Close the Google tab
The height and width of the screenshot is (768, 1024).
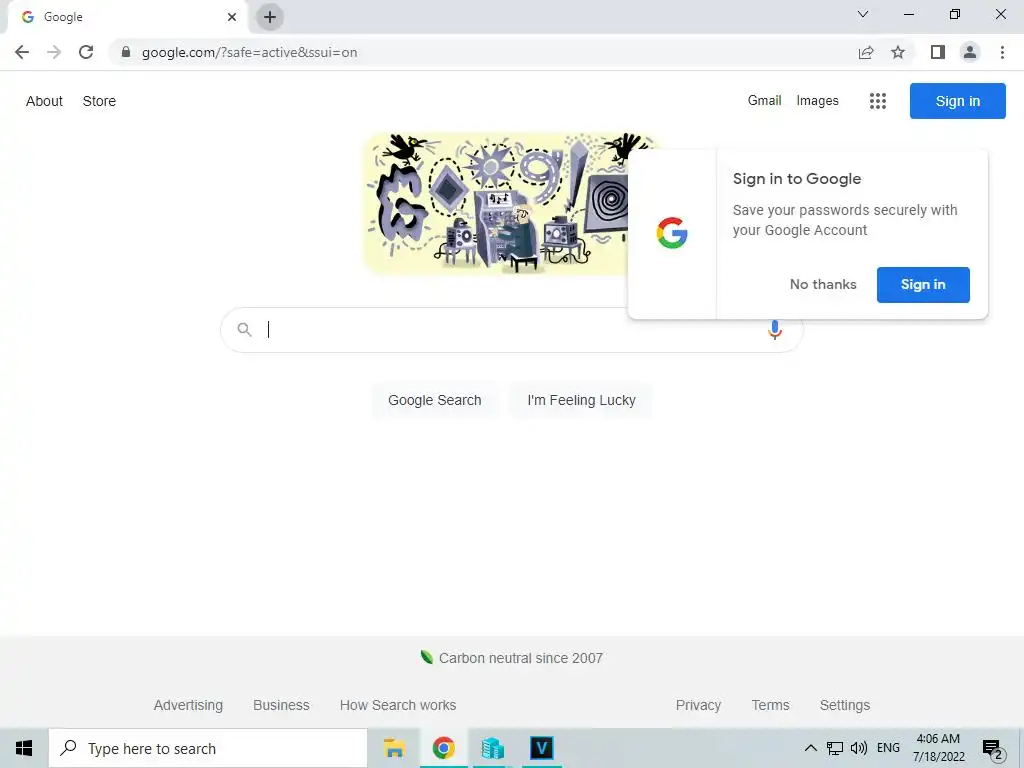pos(232,17)
